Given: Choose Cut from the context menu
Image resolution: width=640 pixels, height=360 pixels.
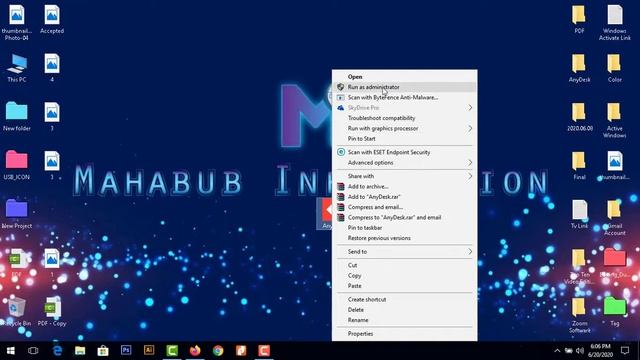Looking at the screenshot, I should point(404,265).
